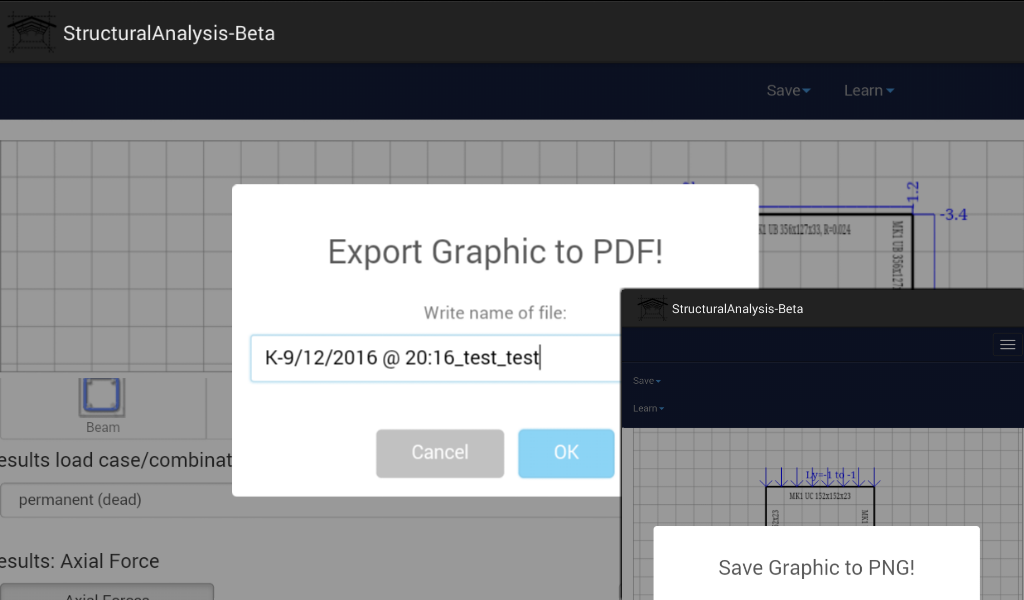
Task: Click the Results: Axial Force heading
Action: tap(80, 561)
